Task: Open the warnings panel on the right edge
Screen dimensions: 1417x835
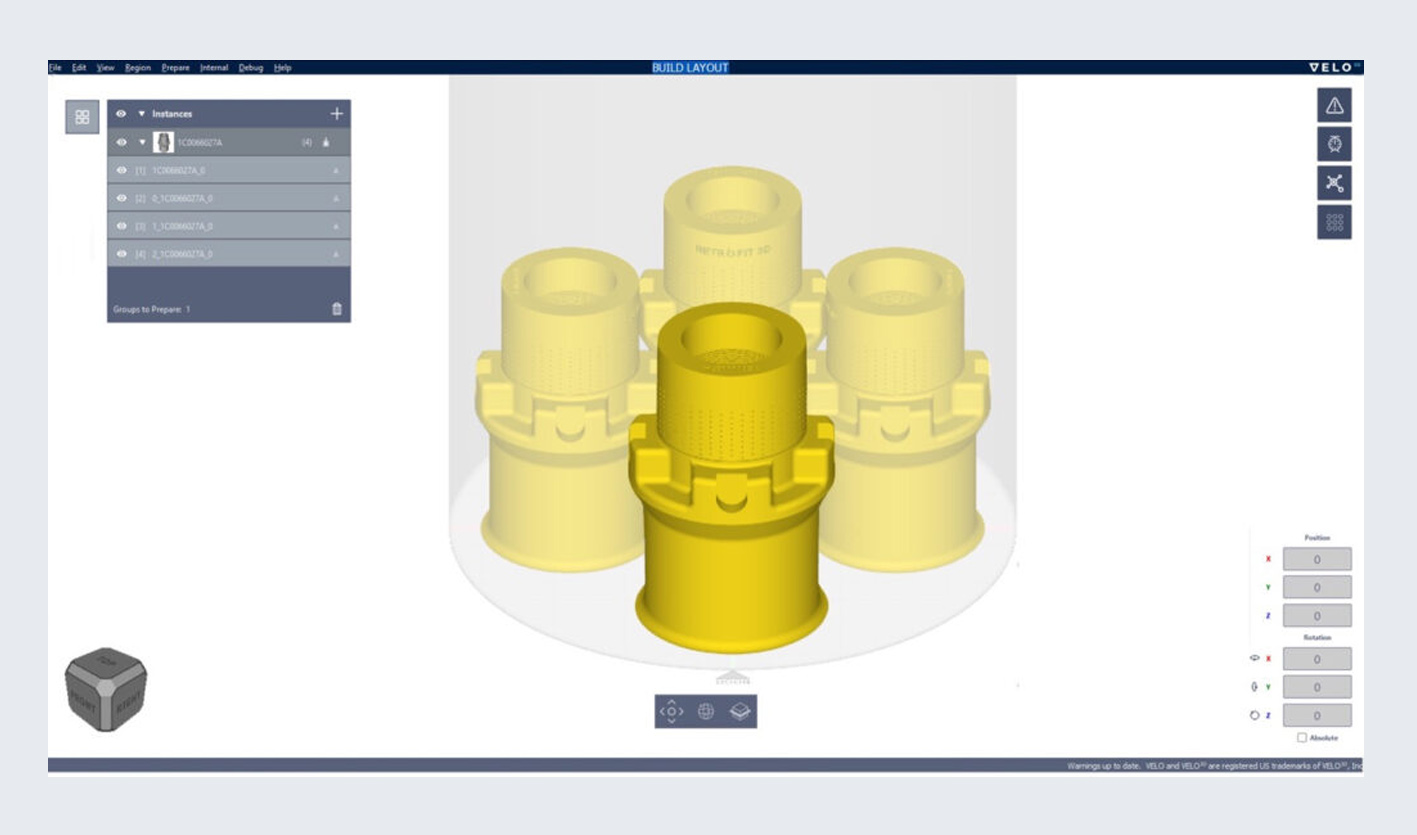Action: click(1336, 103)
